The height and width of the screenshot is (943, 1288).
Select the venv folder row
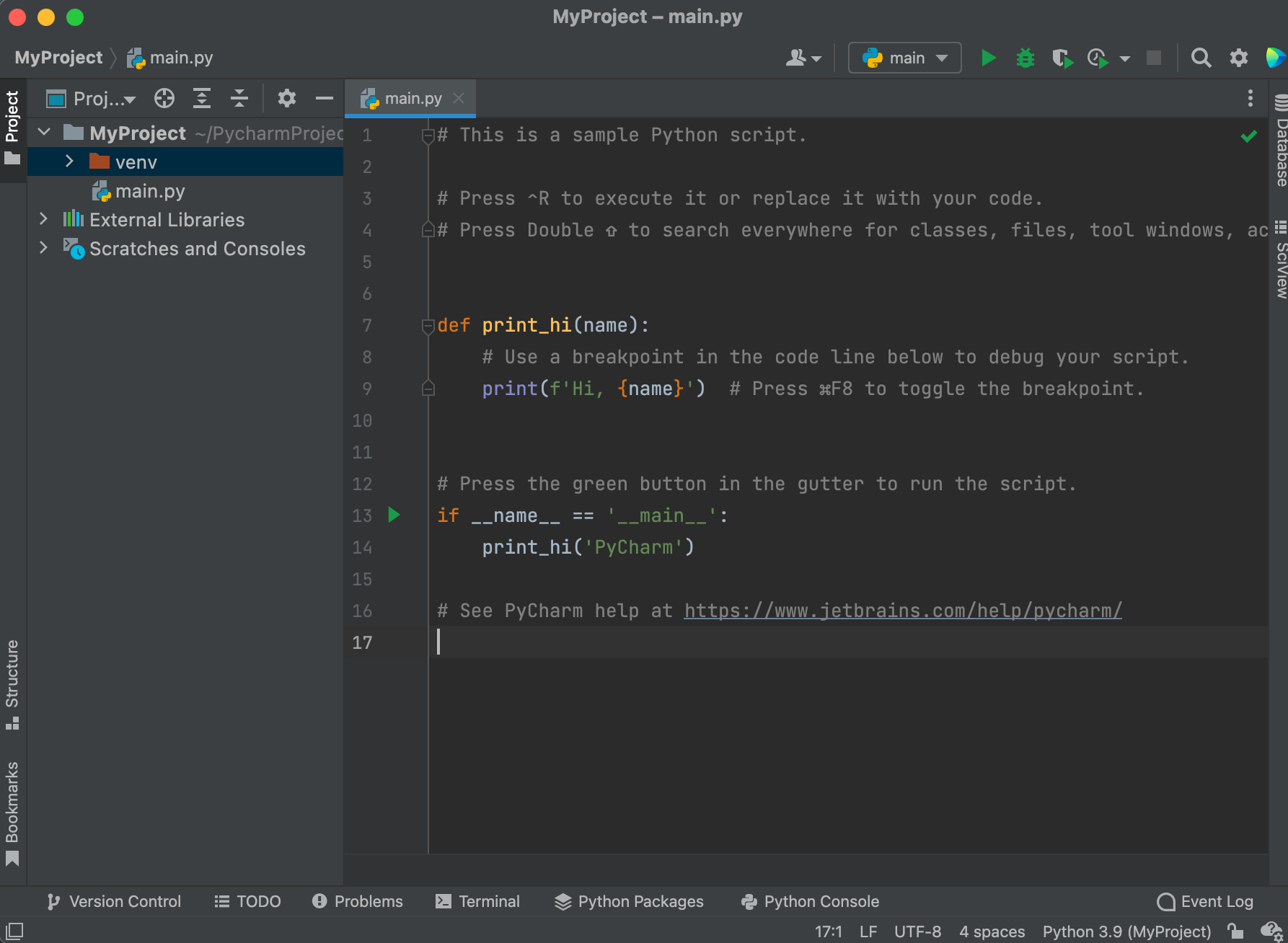point(185,161)
